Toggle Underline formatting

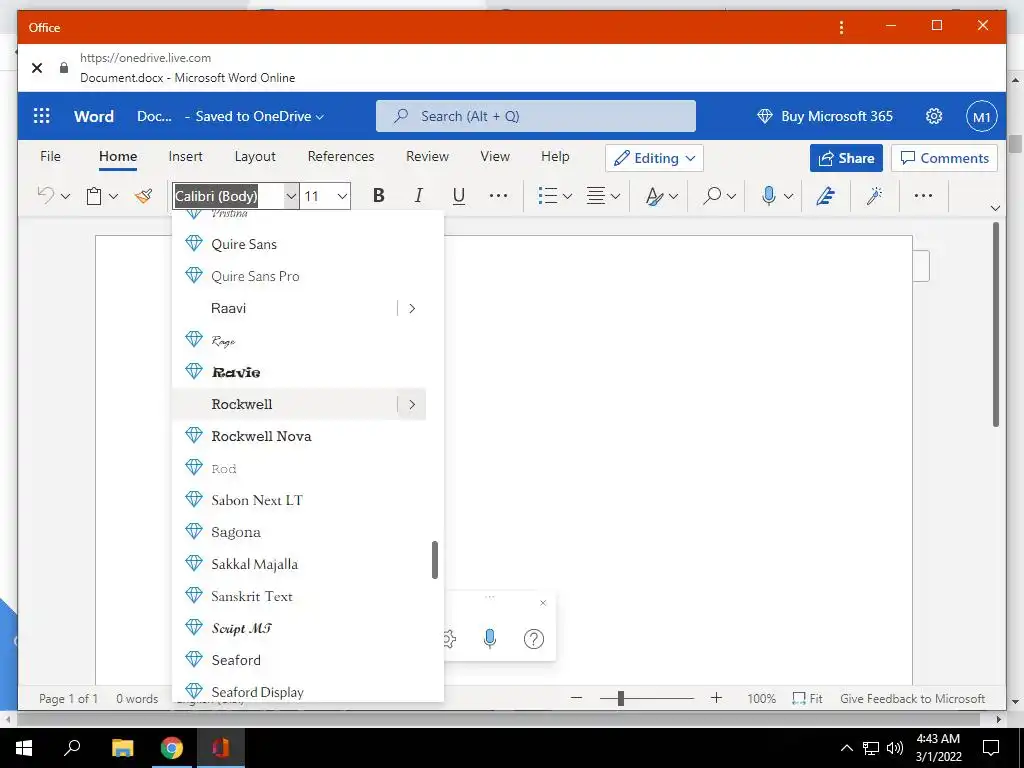pos(459,196)
